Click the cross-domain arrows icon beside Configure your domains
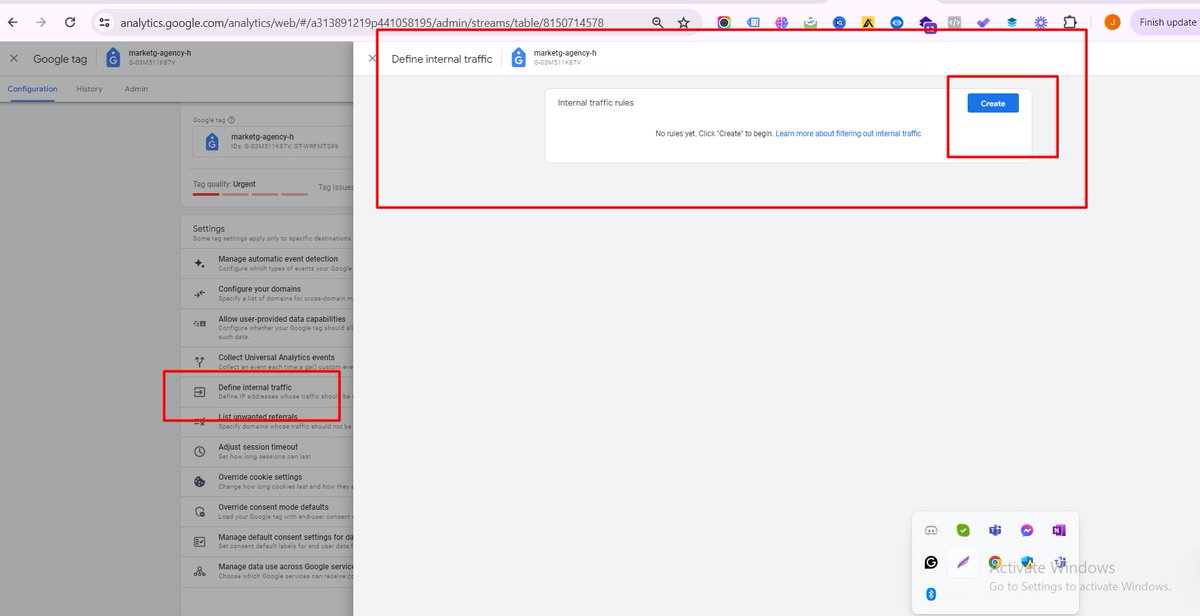This screenshot has height=616, width=1200. point(199,293)
